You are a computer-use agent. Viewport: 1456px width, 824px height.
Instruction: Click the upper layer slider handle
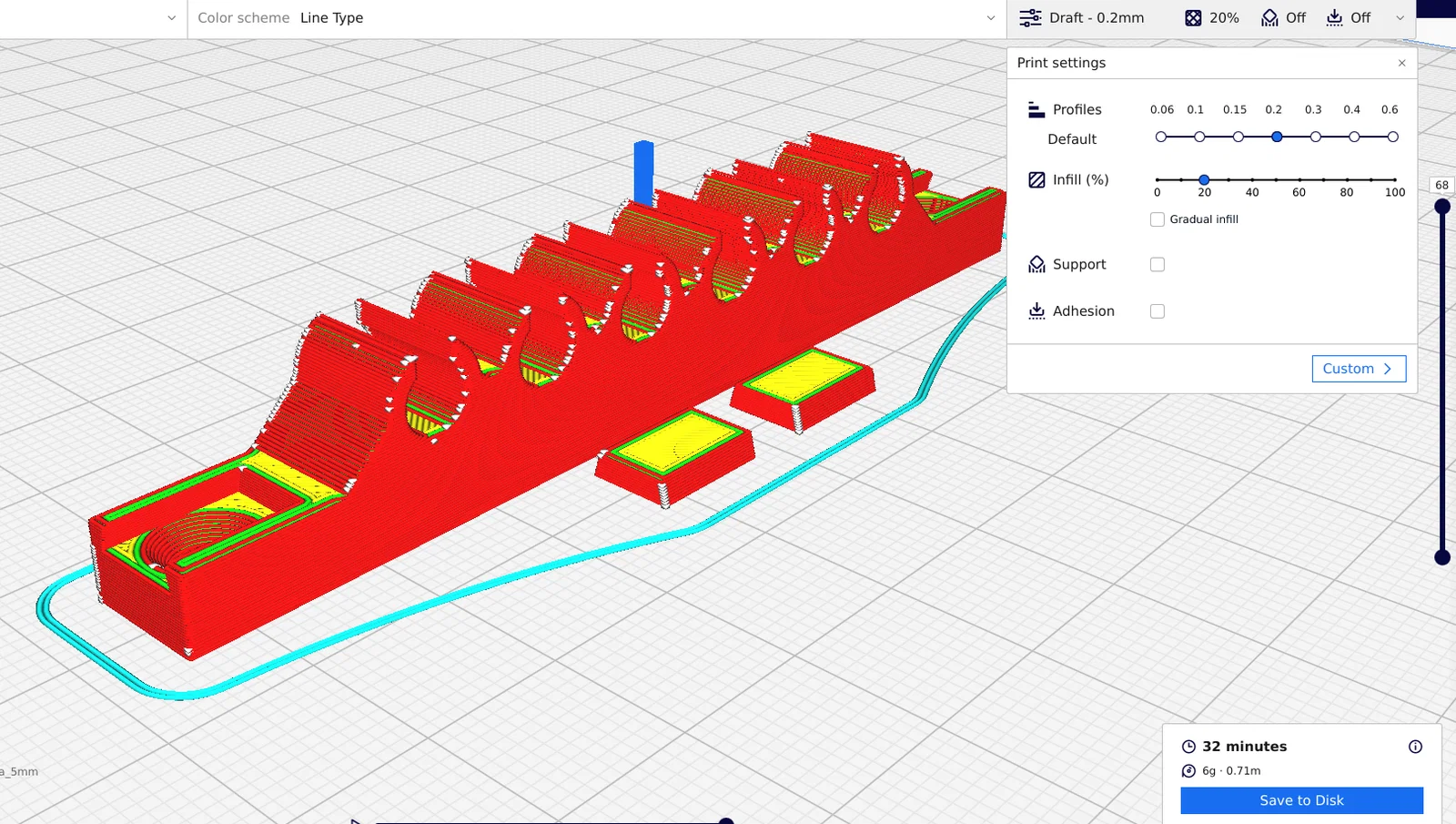pos(1442,207)
